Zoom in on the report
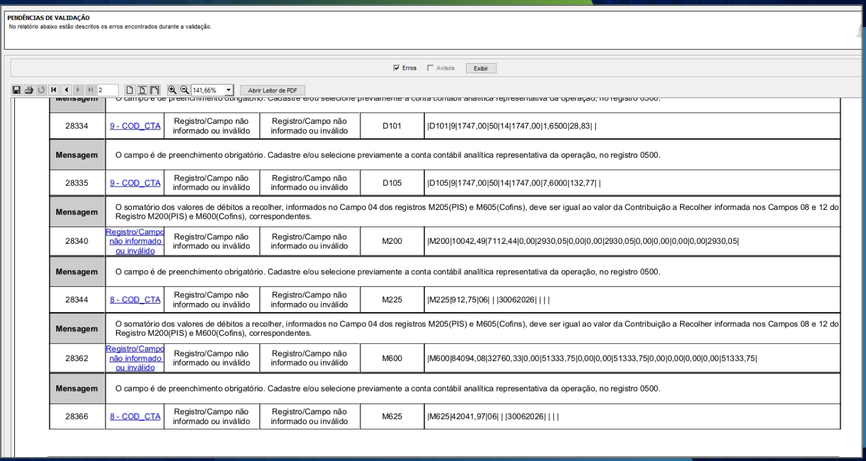The width and height of the screenshot is (866, 461). click(x=172, y=90)
